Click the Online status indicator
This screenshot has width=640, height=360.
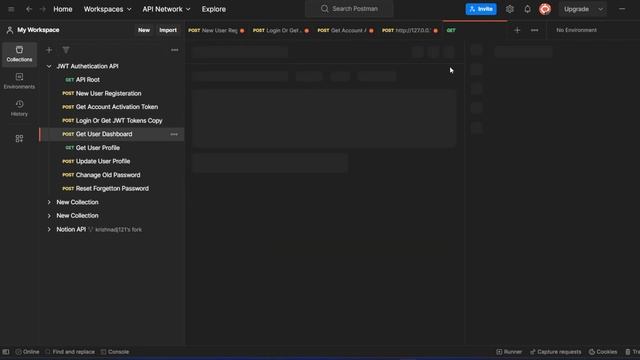pyautogui.click(x=27, y=352)
